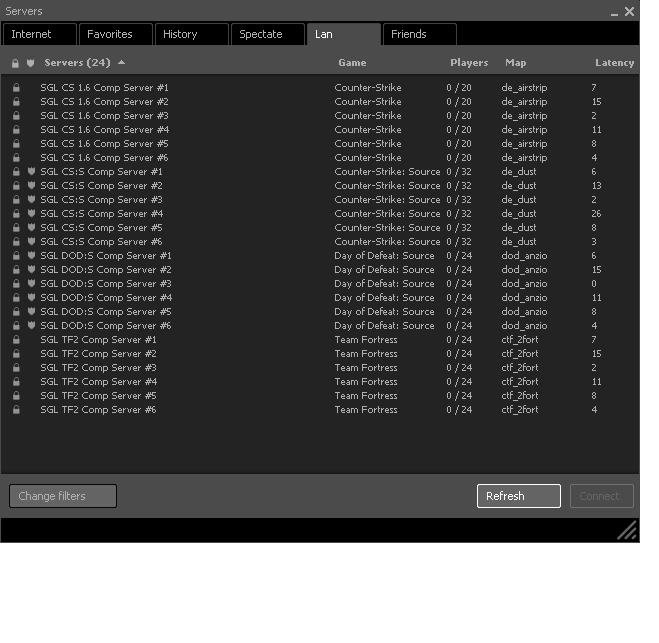Select SGL CS 1.6 Comp Server #3
The width and height of the screenshot is (659, 643).
point(319,116)
